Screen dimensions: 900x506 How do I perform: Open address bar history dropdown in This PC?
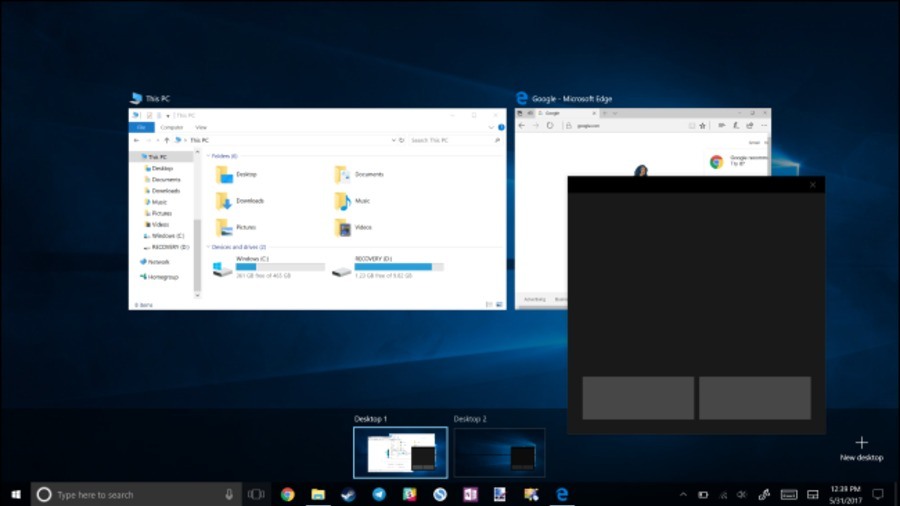tap(393, 140)
